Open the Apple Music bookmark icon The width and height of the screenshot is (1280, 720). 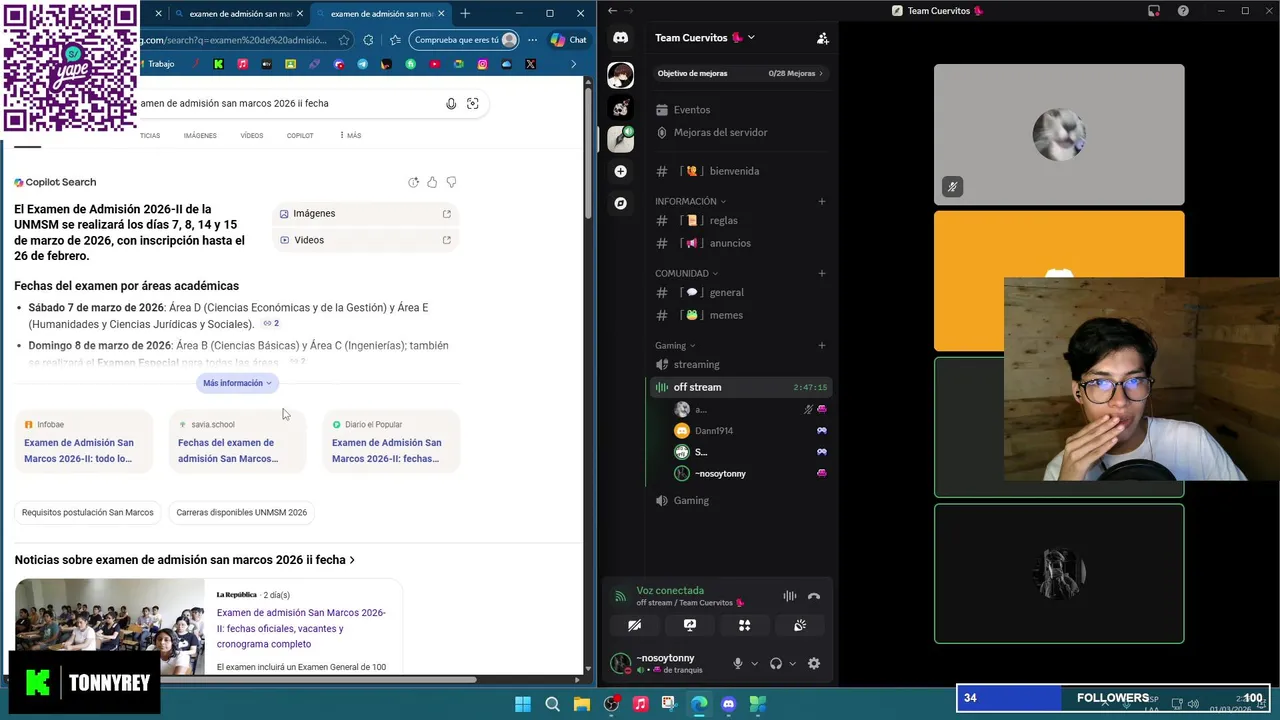(242, 64)
